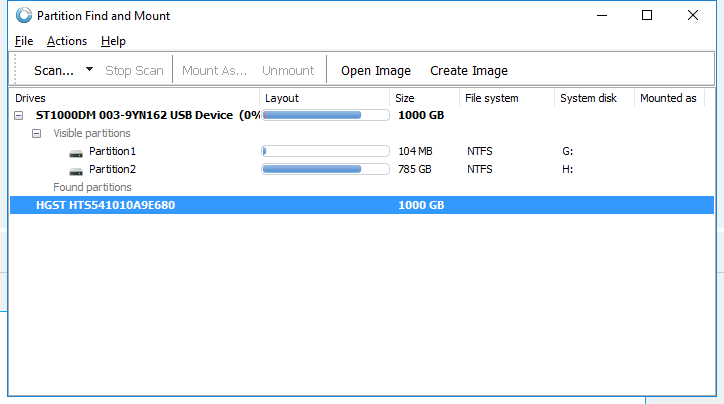Select the HGST HTS541010A9E680 drive row
The width and height of the screenshot is (724, 404).
tap(362, 205)
